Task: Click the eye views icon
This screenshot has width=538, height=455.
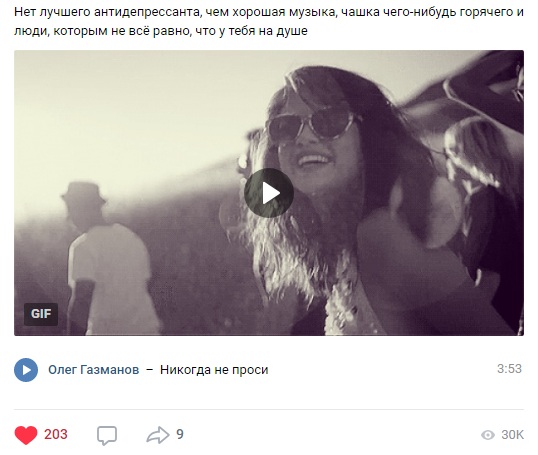Action: tap(488, 435)
